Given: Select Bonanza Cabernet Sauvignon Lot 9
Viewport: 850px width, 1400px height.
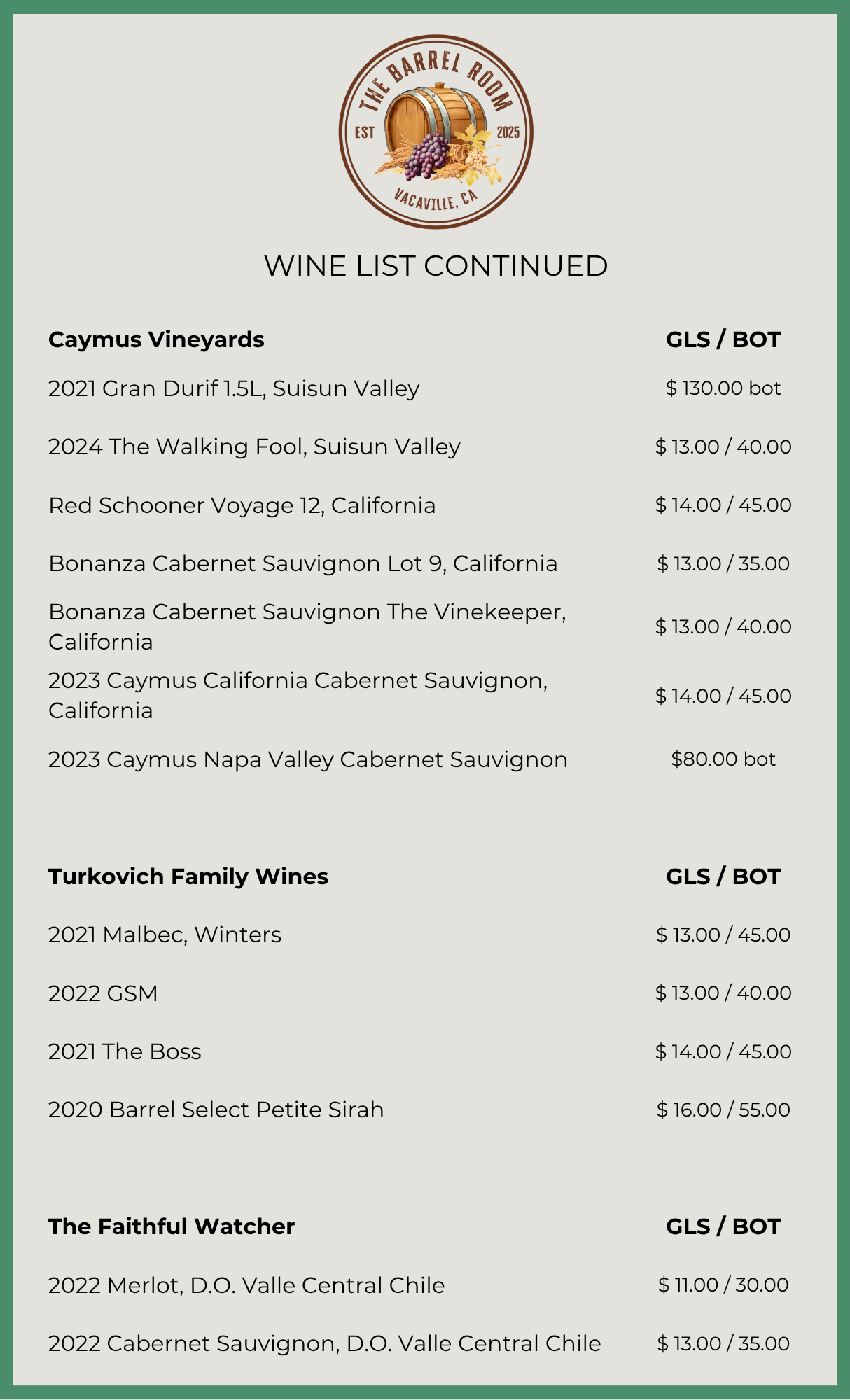Looking at the screenshot, I should pyautogui.click(x=302, y=563).
